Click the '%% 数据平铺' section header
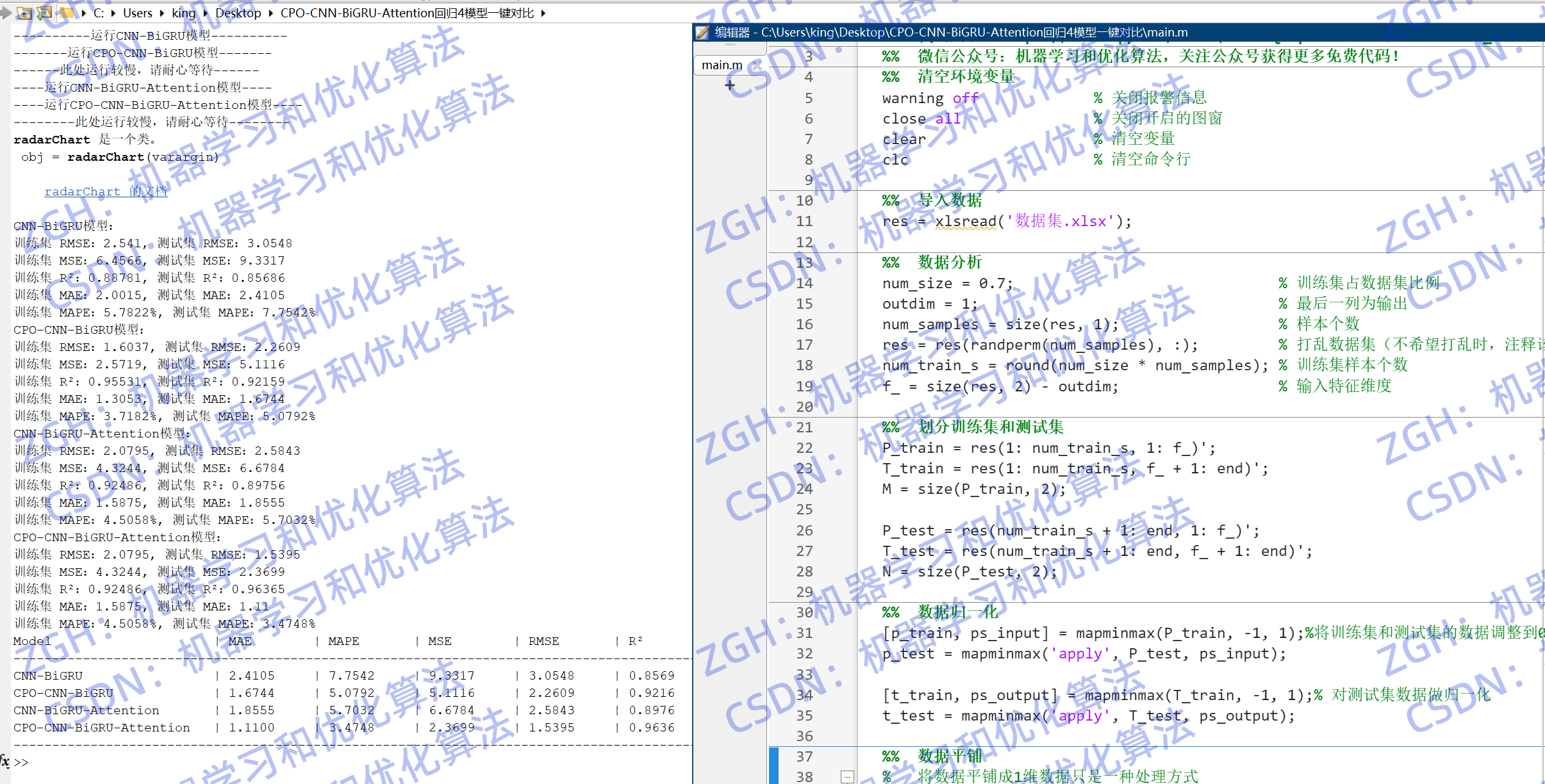 pyautogui.click(x=932, y=756)
